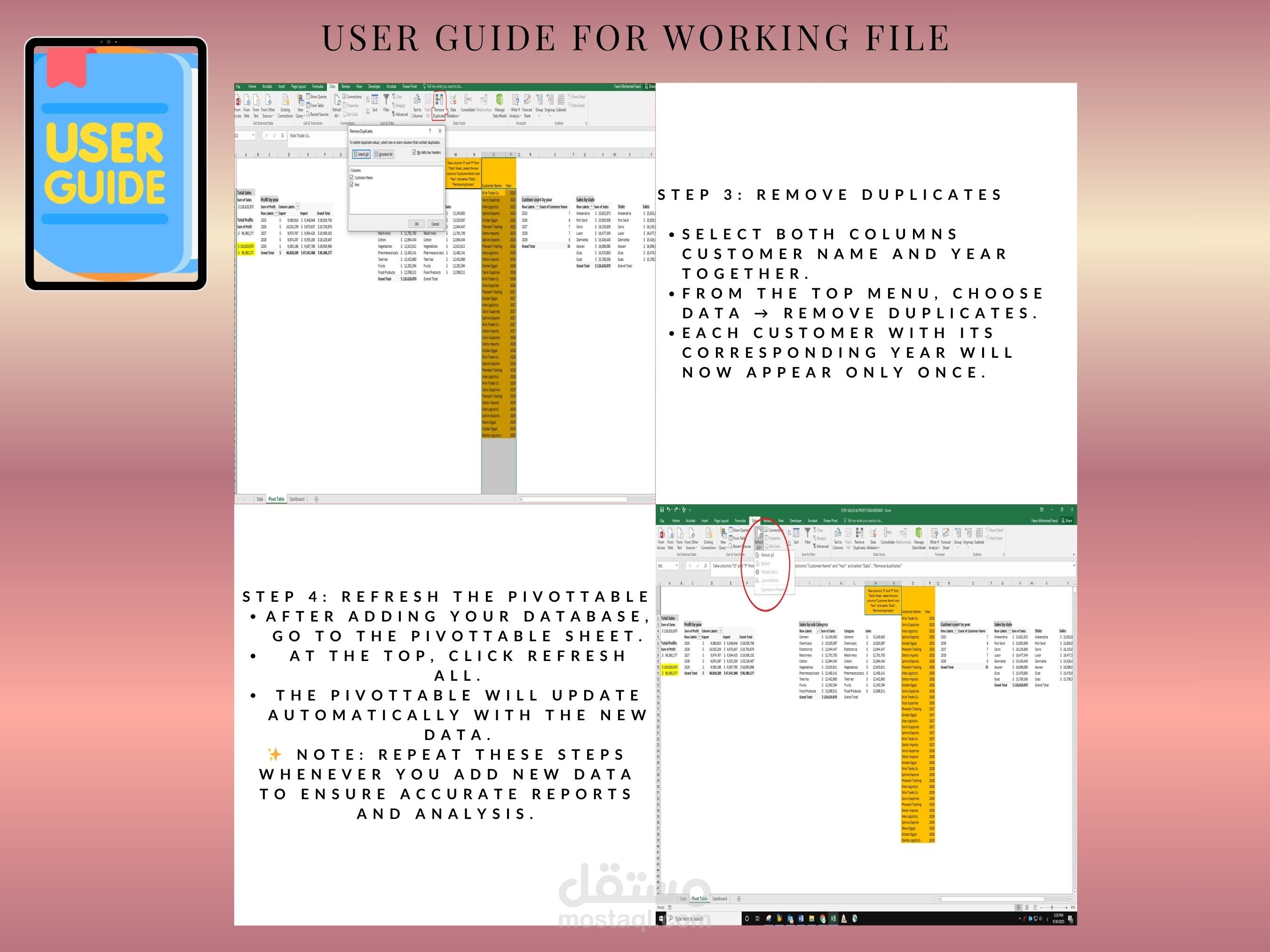Click the Unselect All button in the dialog

pyautogui.click(x=383, y=154)
